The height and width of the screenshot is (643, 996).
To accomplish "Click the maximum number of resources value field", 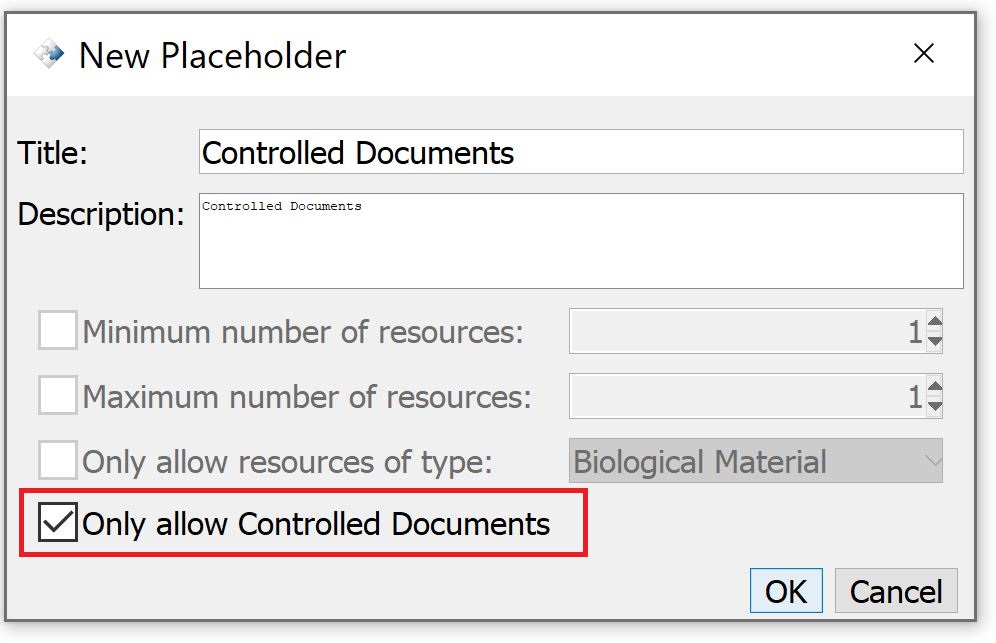I will [x=746, y=397].
